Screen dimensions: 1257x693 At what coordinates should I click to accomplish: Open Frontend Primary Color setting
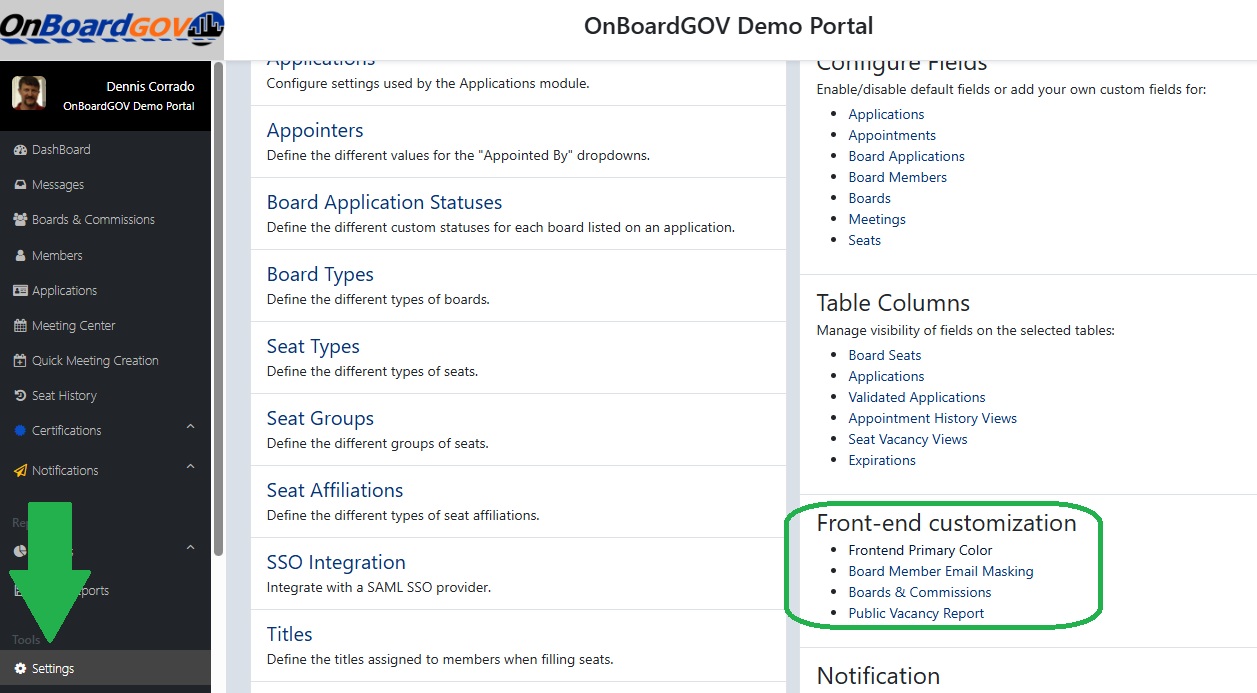921,550
